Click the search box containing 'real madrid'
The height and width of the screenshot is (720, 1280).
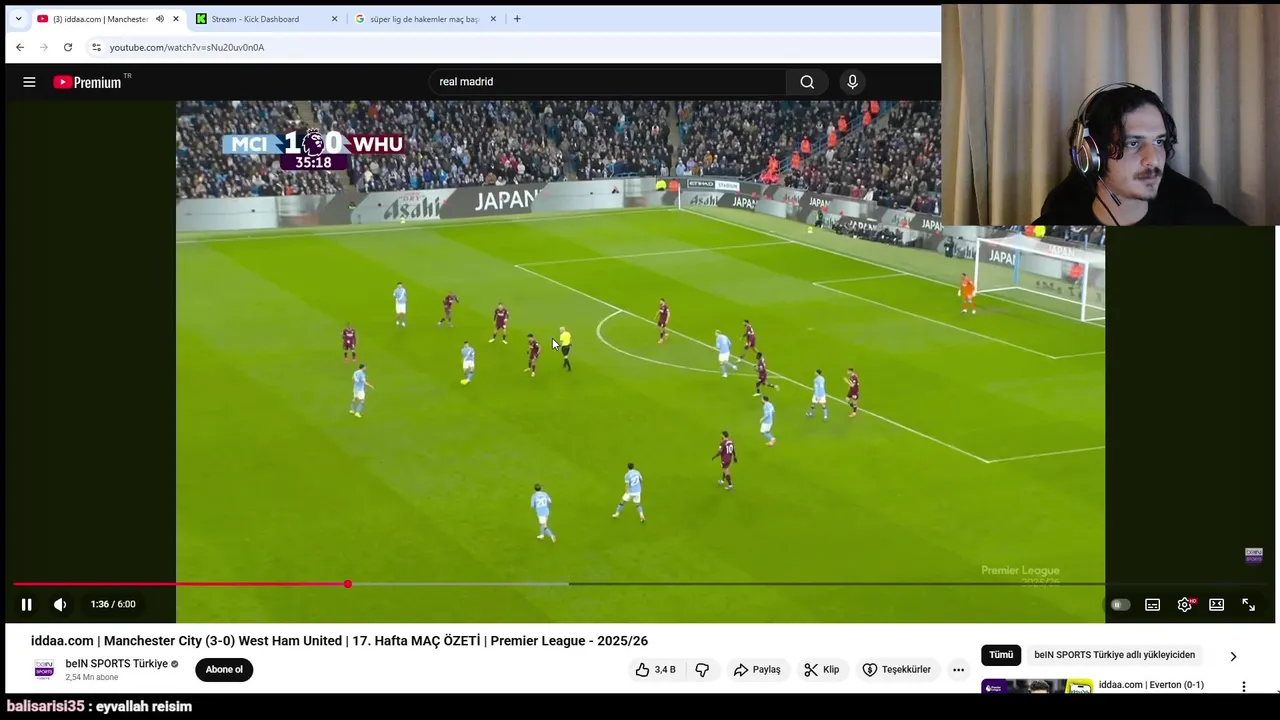[x=610, y=82]
